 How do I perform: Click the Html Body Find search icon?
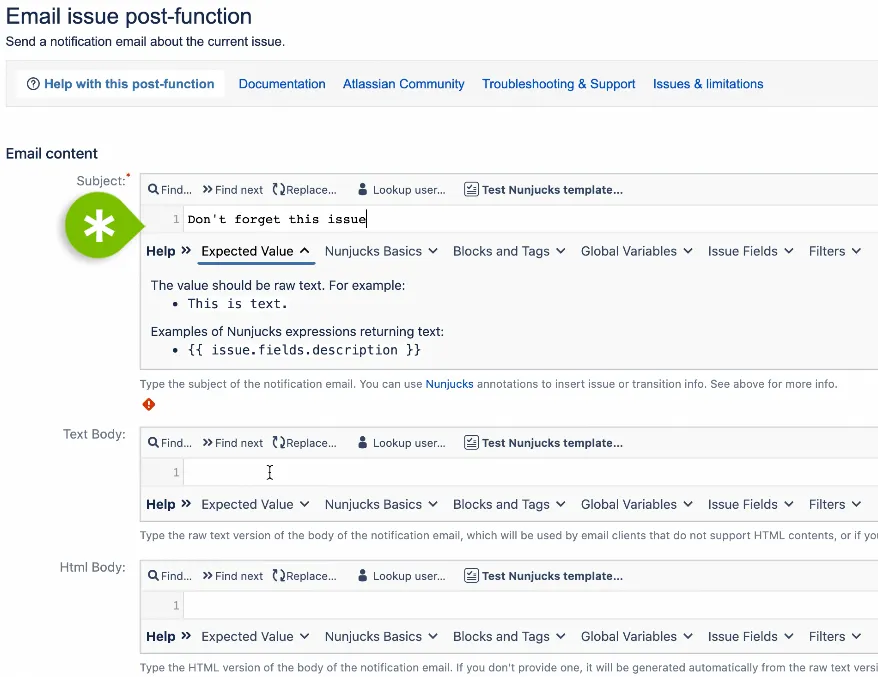[153, 575]
